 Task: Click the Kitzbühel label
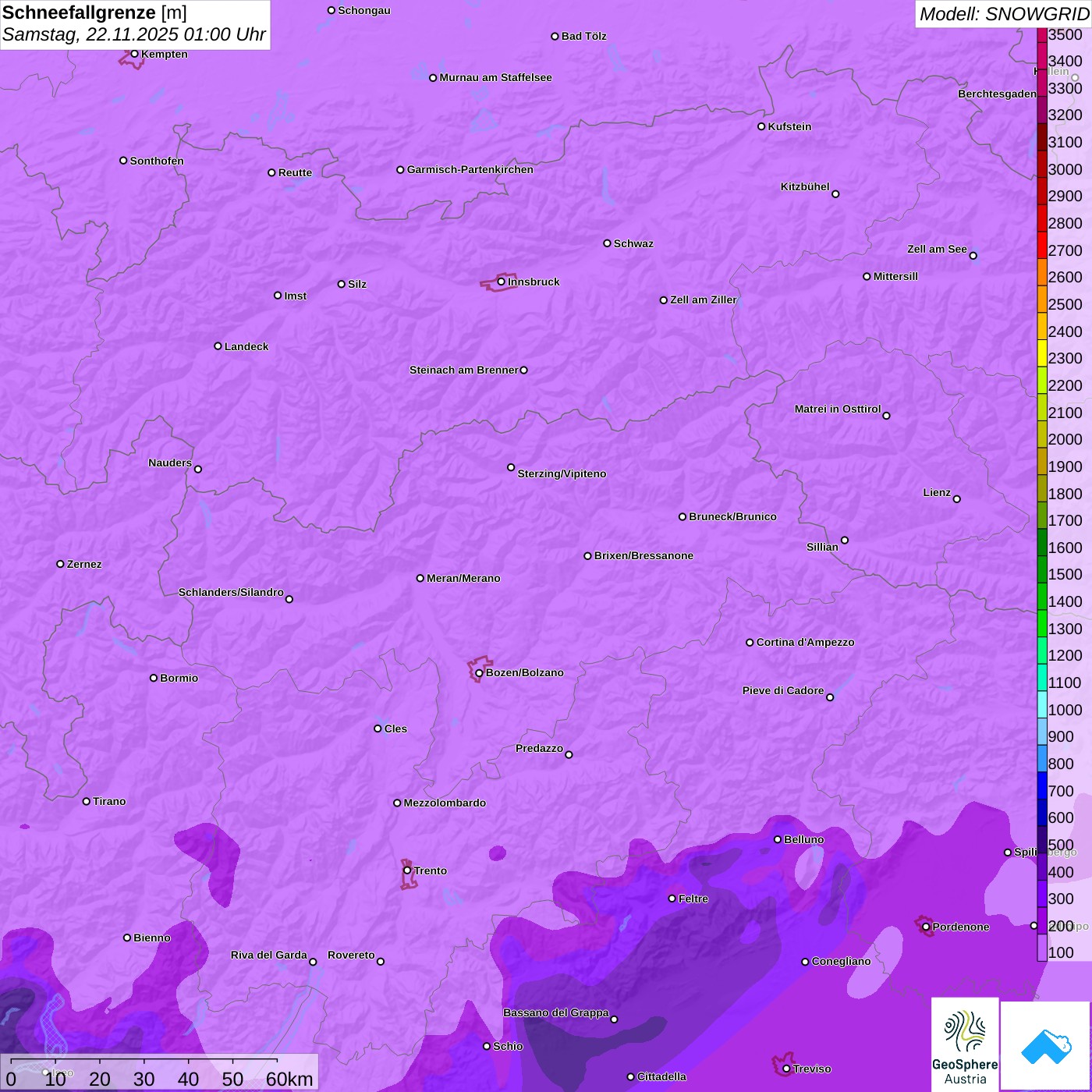[x=805, y=186]
